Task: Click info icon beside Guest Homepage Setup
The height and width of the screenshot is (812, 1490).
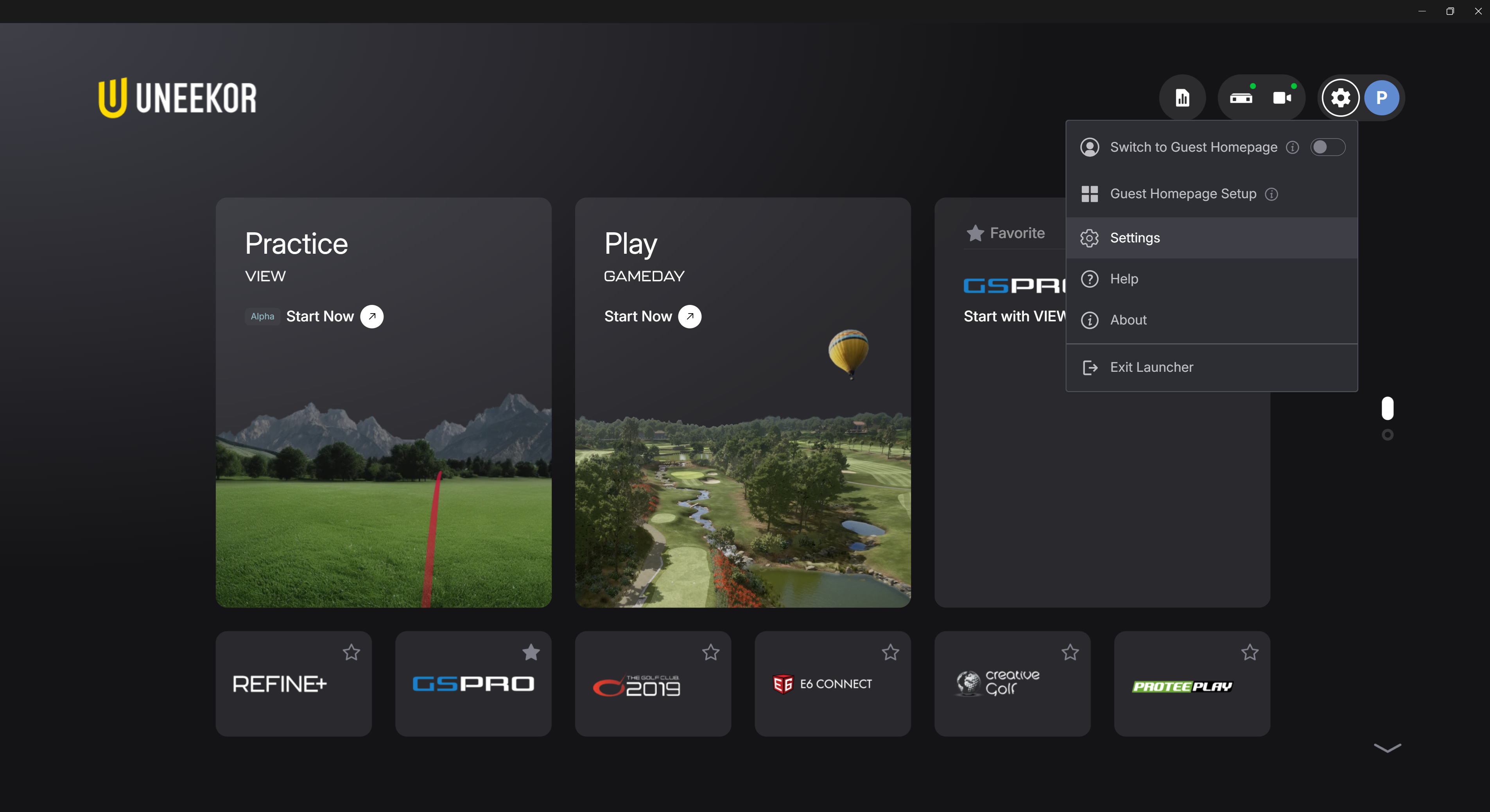Action: pyautogui.click(x=1271, y=194)
